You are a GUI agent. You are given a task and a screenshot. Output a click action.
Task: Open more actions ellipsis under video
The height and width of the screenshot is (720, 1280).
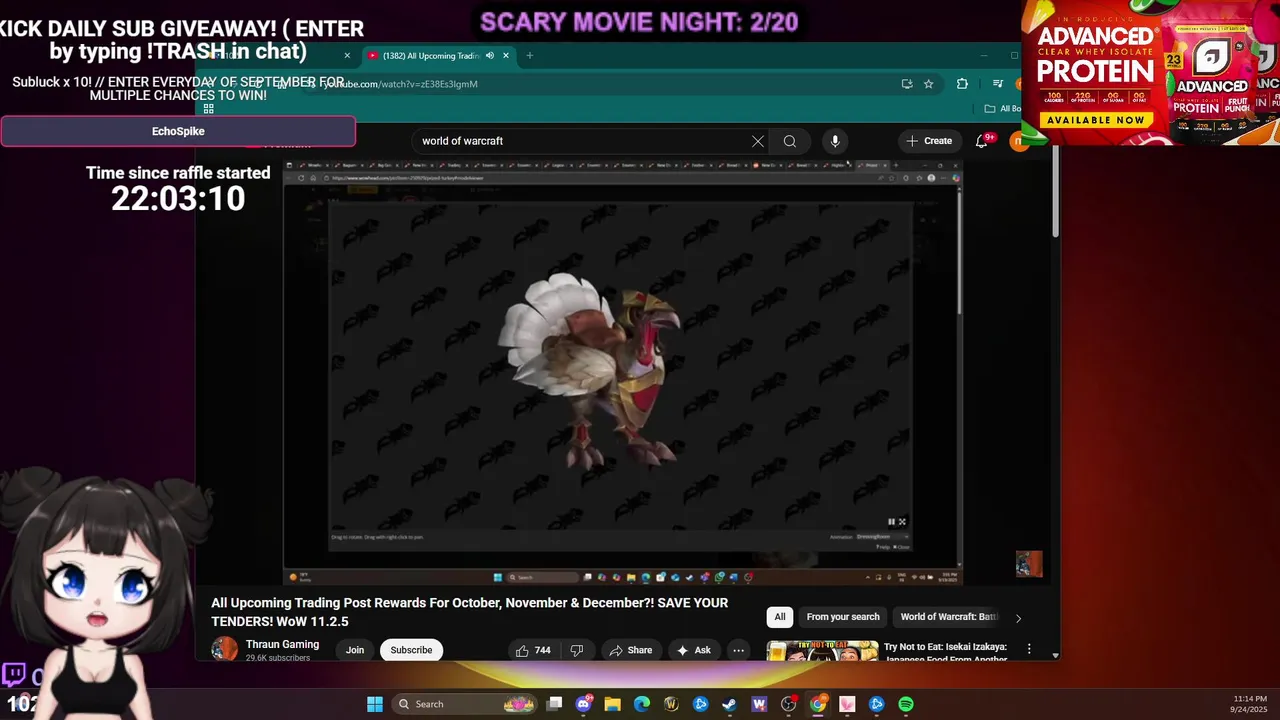tap(738, 650)
